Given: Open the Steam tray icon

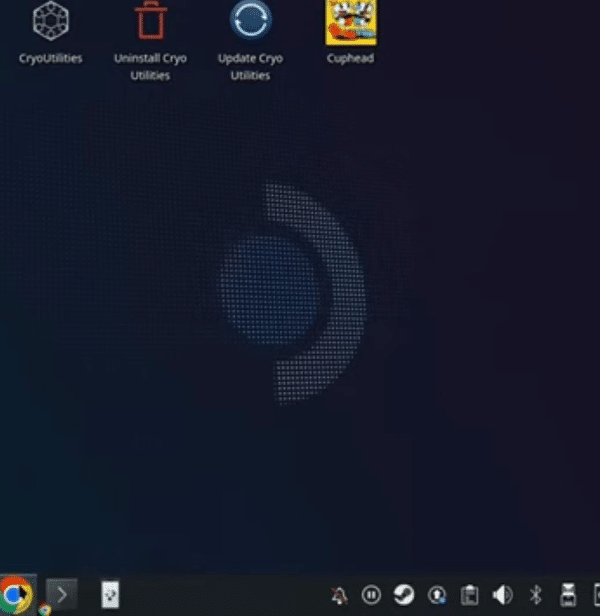Looking at the screenshot, I should coord(404,595).
